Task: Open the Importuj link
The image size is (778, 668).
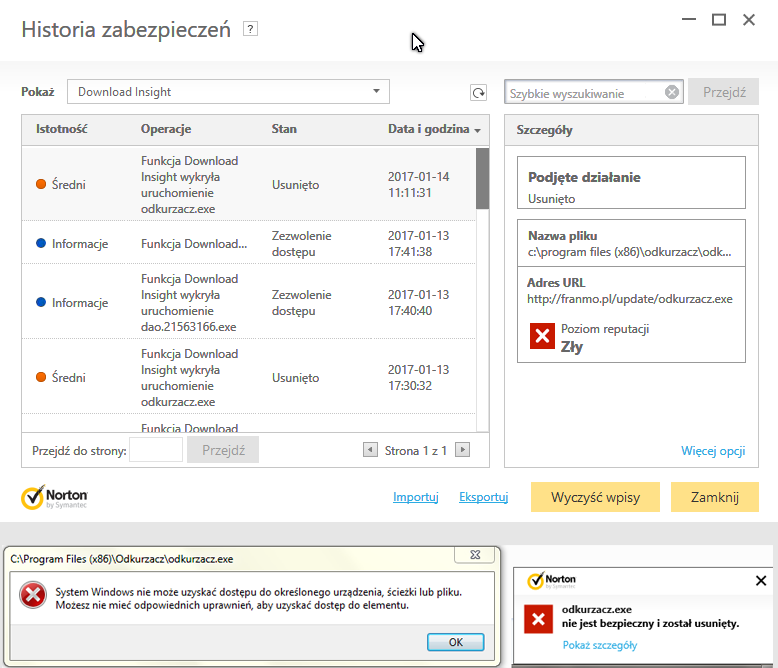Action: click(x=415, y=497)
